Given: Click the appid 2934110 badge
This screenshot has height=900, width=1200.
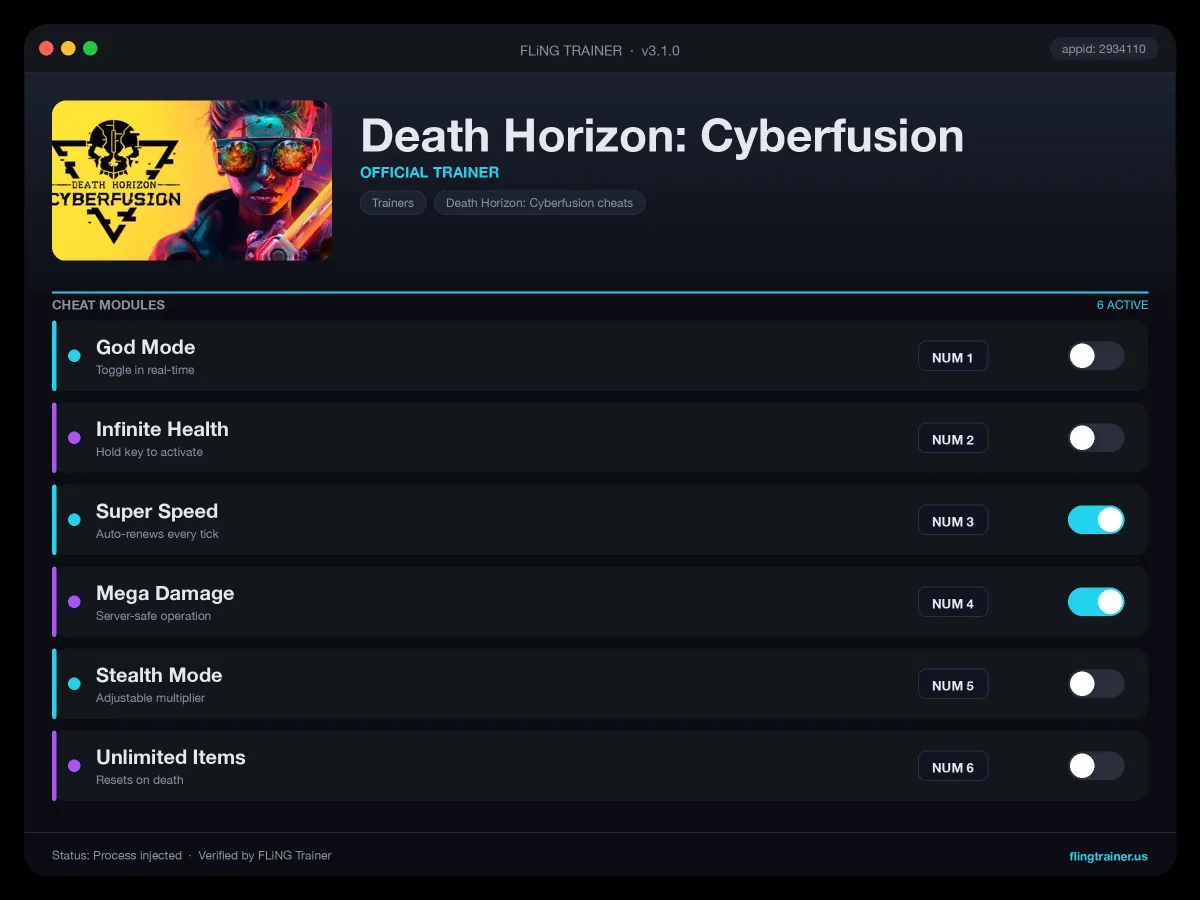Looking at the screenshot, I should (x=1104, y=48).
